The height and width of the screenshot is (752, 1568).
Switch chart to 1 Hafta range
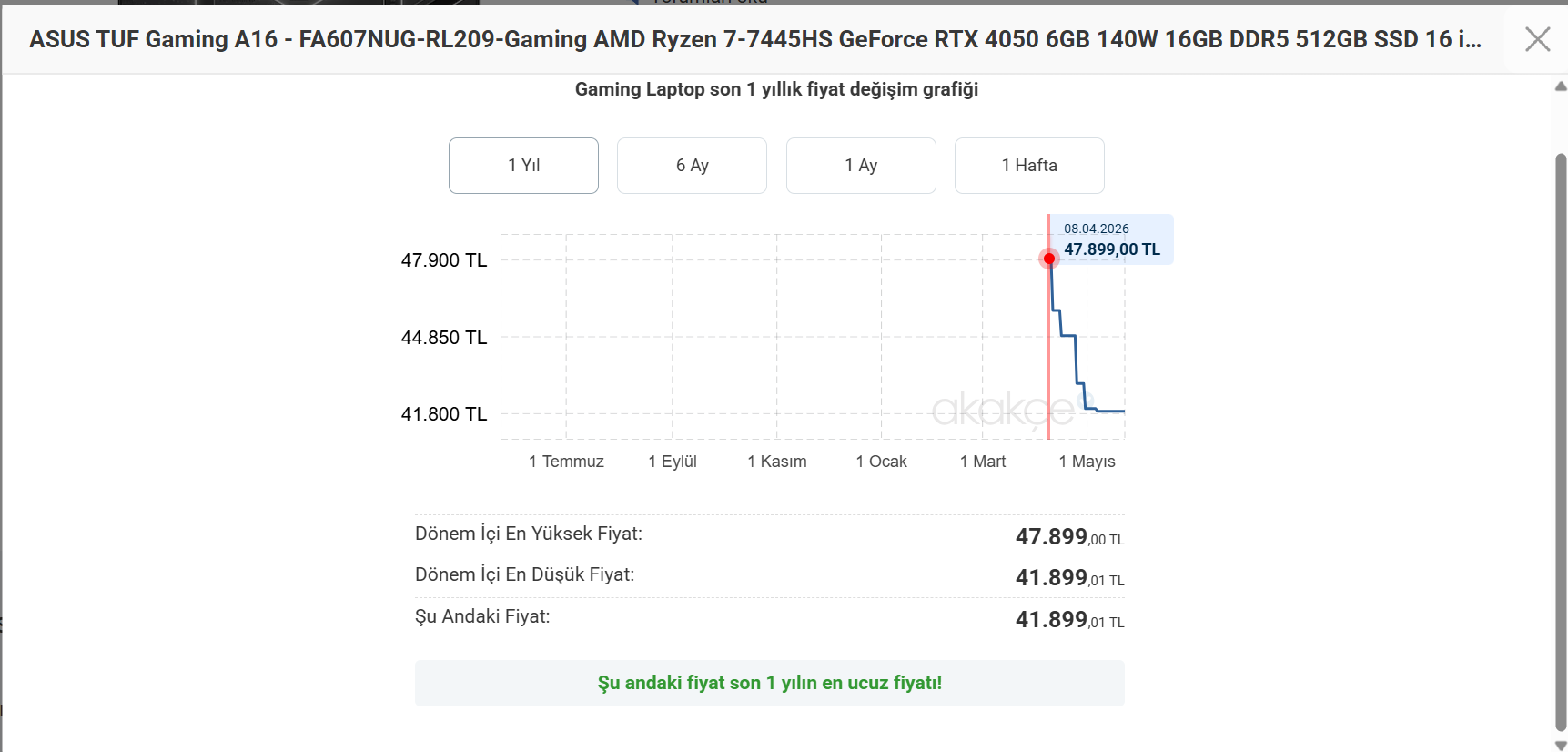coord(1029,166)
